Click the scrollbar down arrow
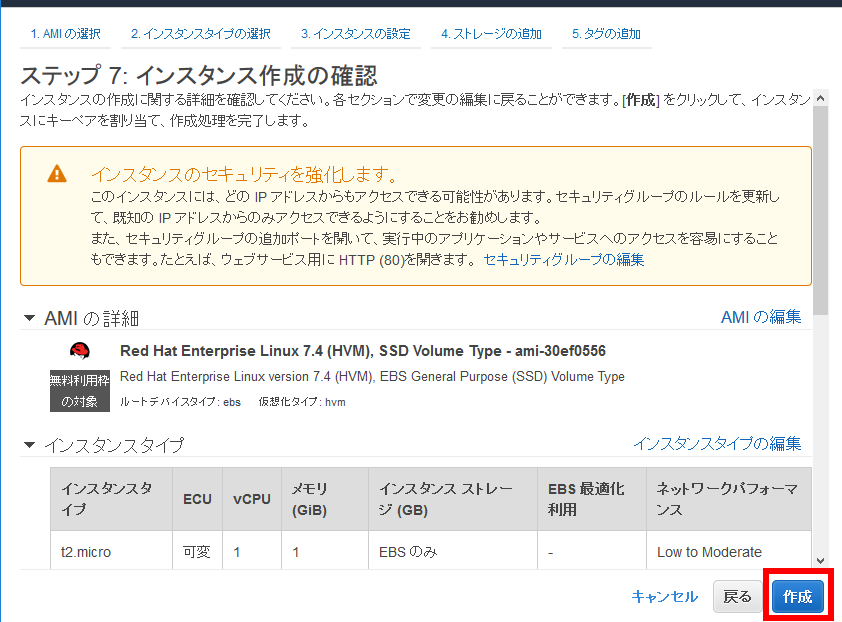This screenshot has height=622, width=842. [x=820, y=560]
